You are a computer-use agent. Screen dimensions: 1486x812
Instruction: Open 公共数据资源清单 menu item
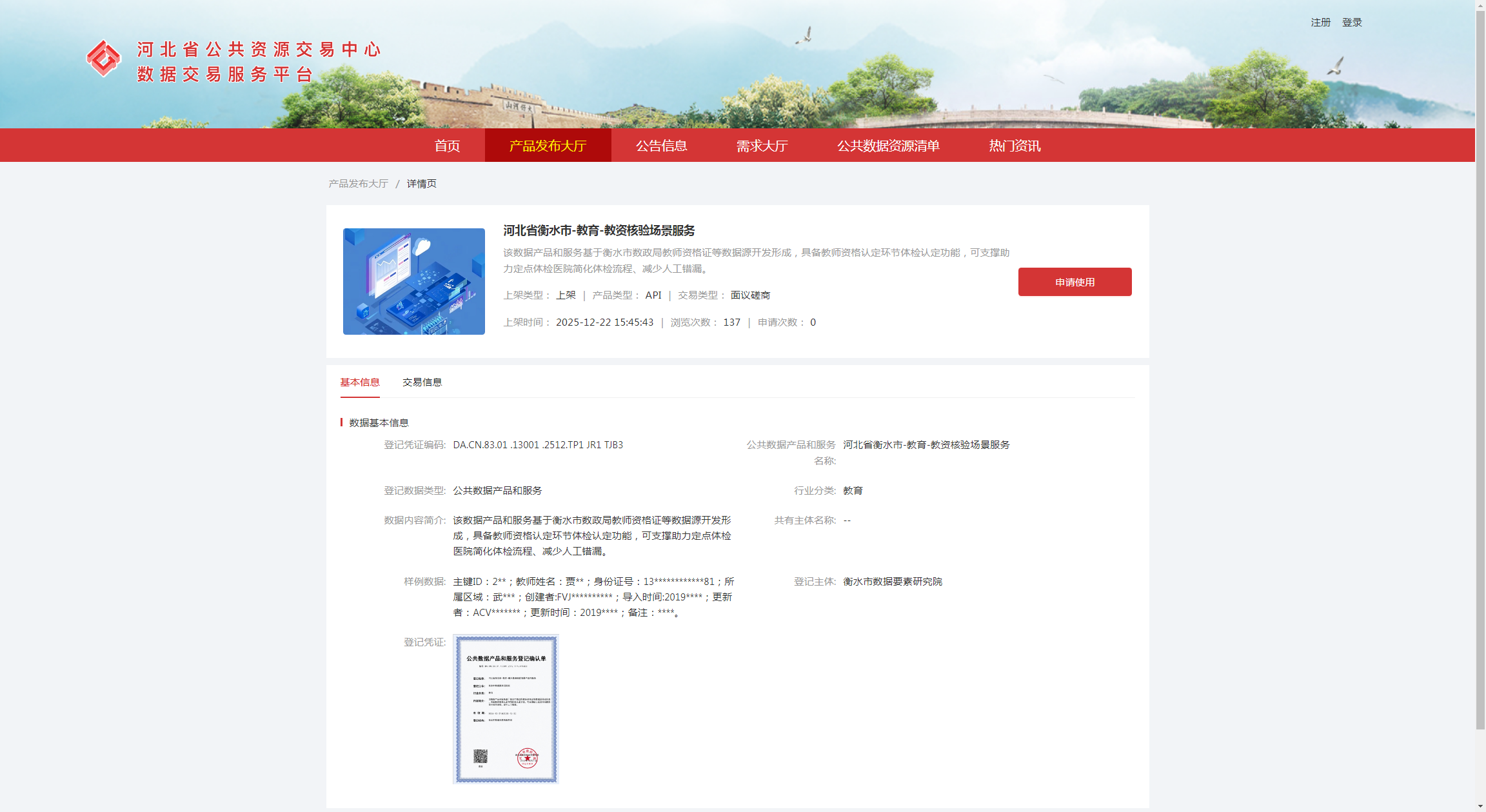[x=888, y=146]
